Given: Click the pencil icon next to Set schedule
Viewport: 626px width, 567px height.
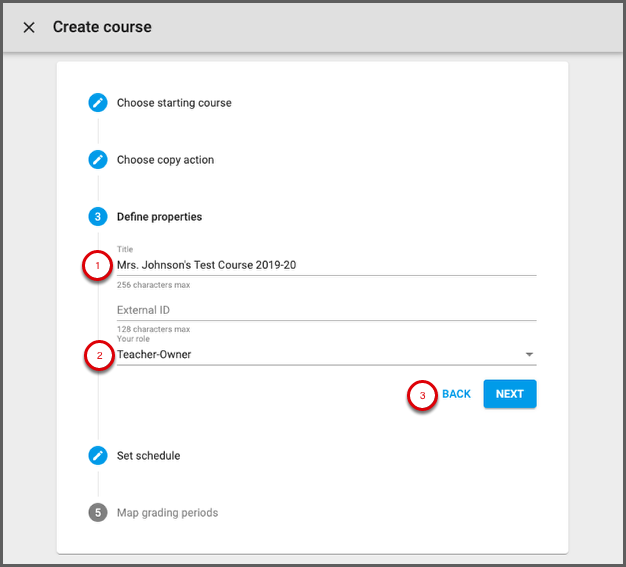Looking at the screenshot, I should [x=98, y=456].
